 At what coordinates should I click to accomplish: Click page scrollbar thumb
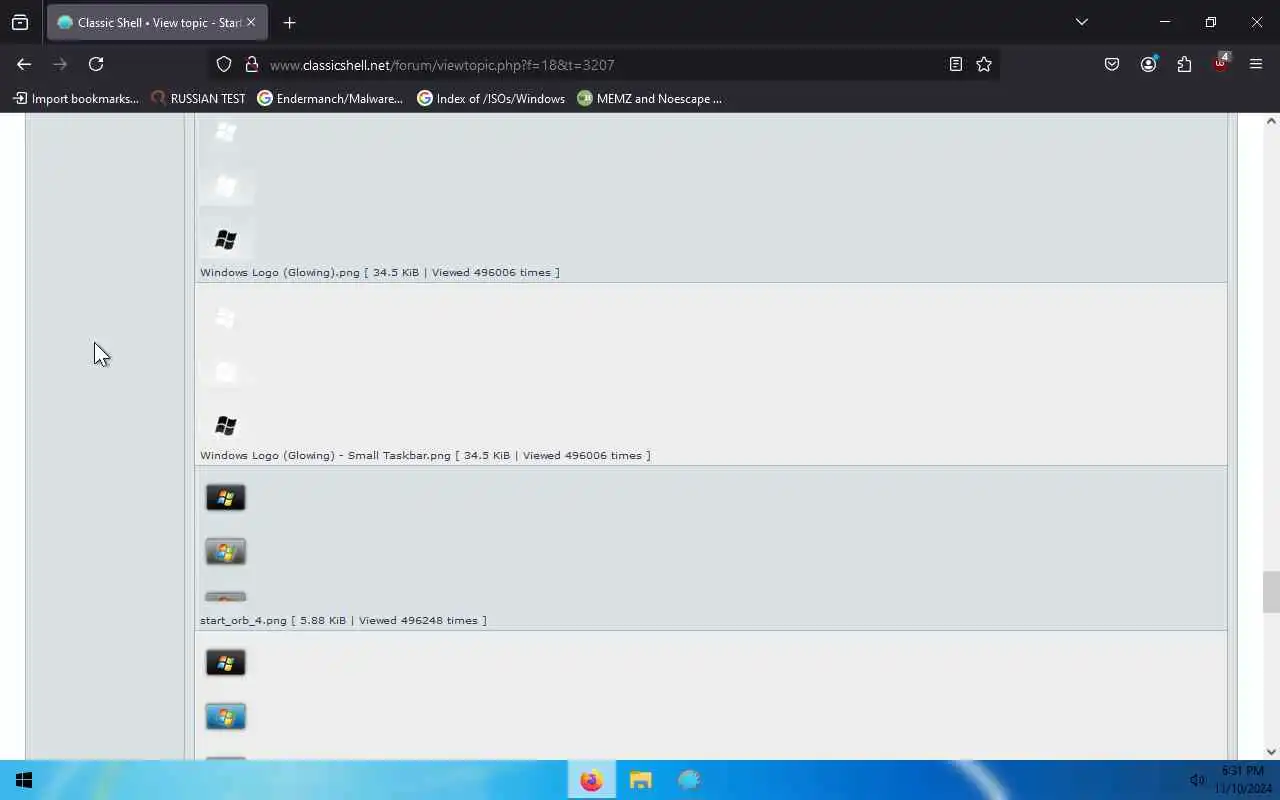pyautogui.click(x=1271, y=592)
